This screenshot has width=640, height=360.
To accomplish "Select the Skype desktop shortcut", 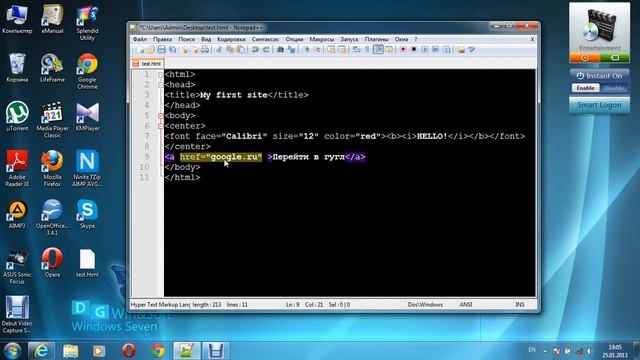I will [x=87, y=214].
